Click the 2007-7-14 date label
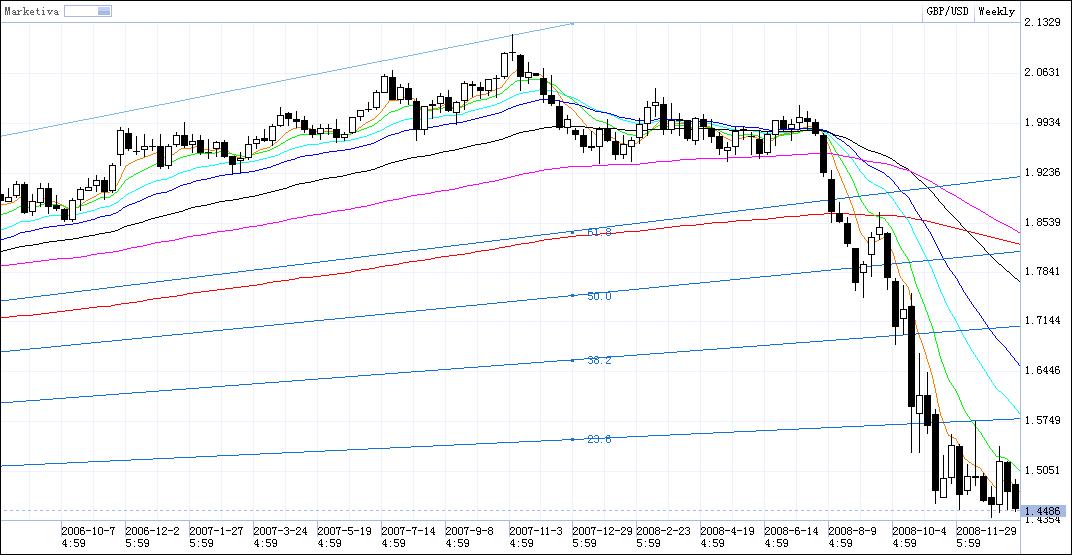Image resolution: width=1072 pixels, height=555 pixels. point(408,530)
